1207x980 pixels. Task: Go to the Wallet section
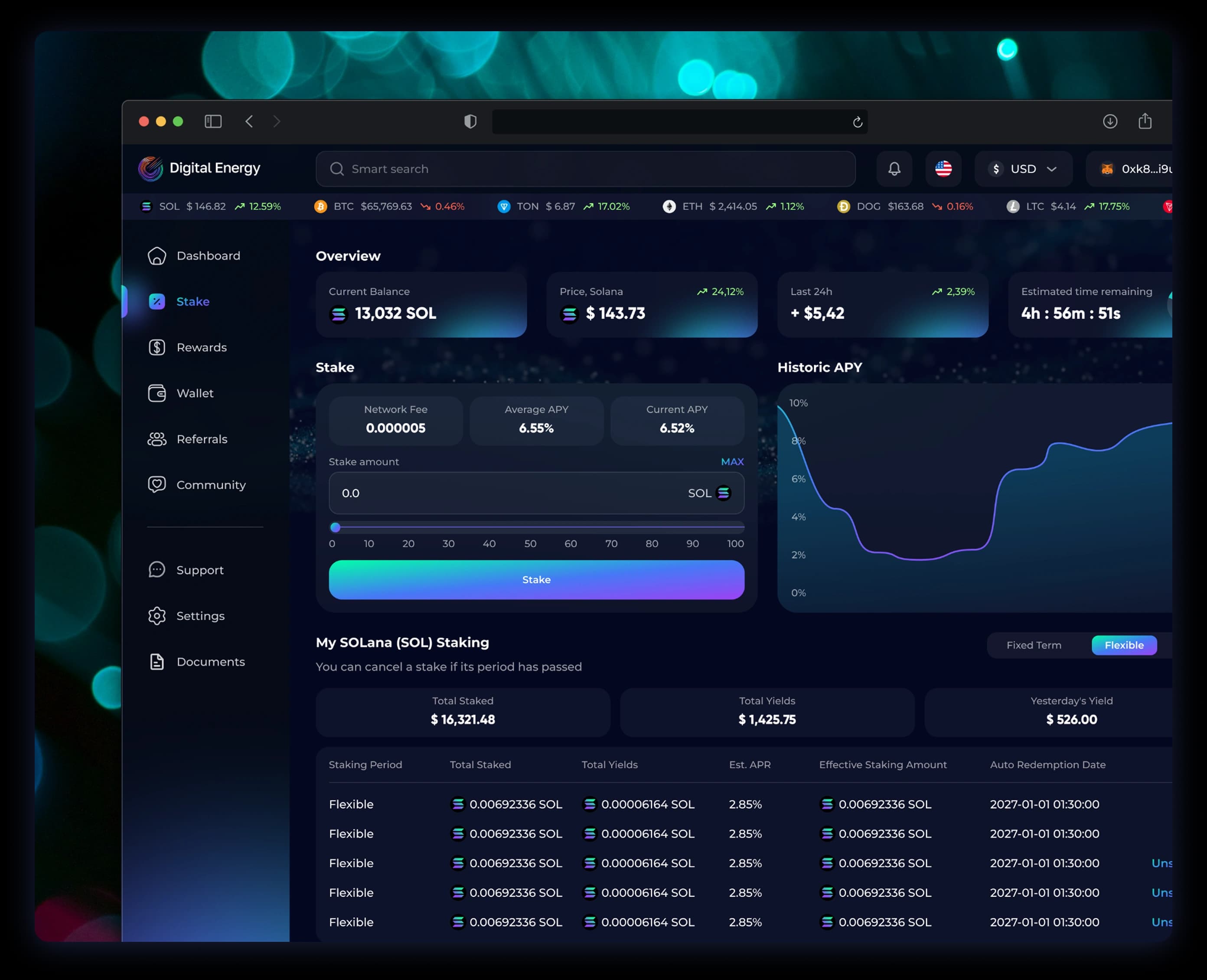click(x=195, y=393)
